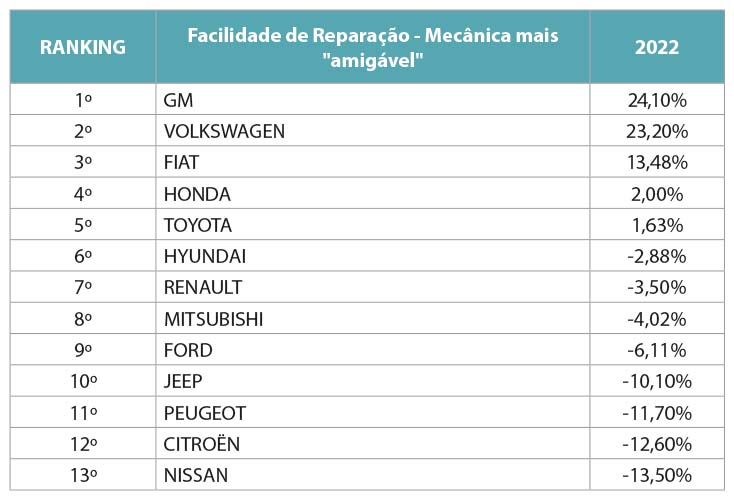Select the FORD brand cell
This screenshot has width=734, height=500.
click(188, 350)
